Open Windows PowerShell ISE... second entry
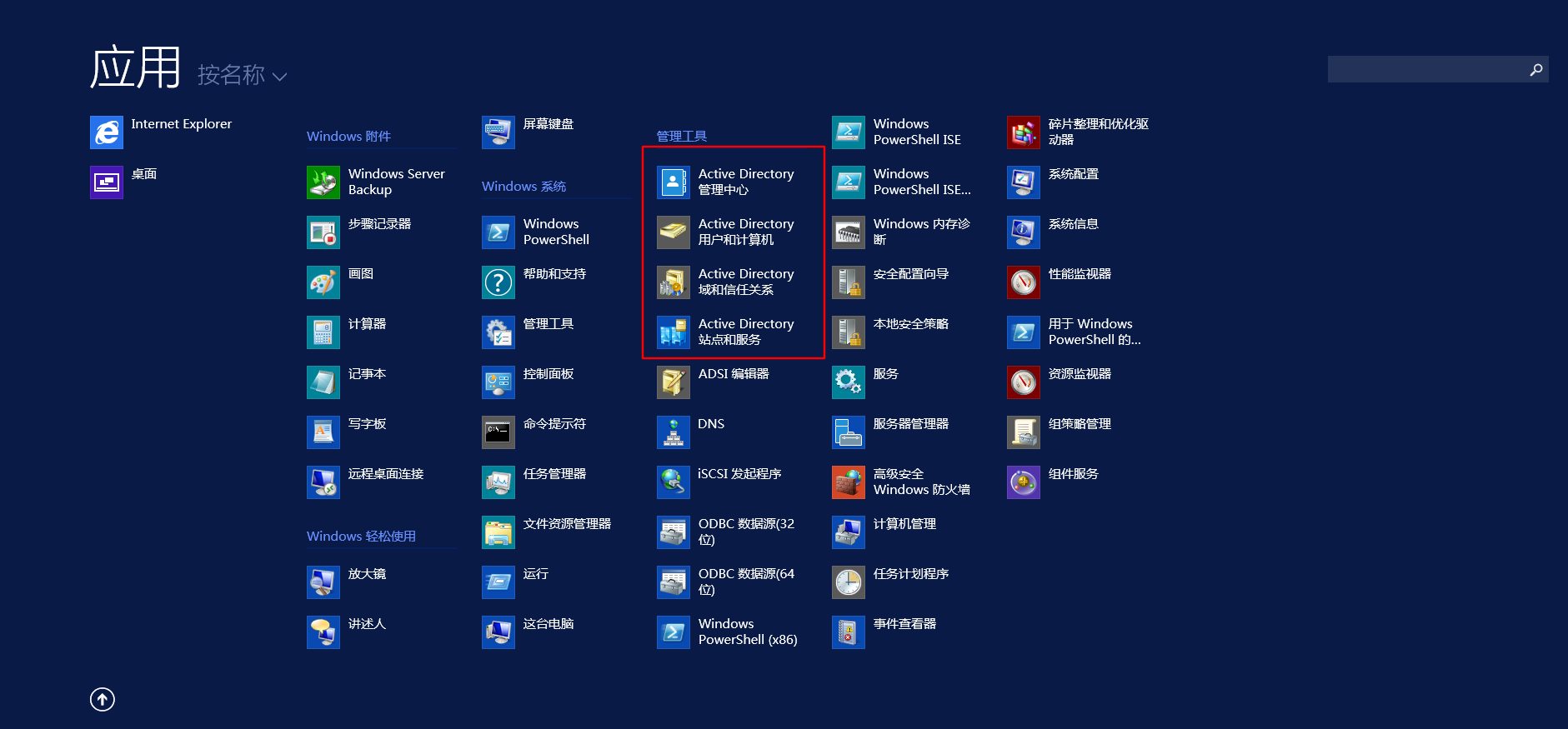This screenshot has height=729, width=1568. point(849,182)
